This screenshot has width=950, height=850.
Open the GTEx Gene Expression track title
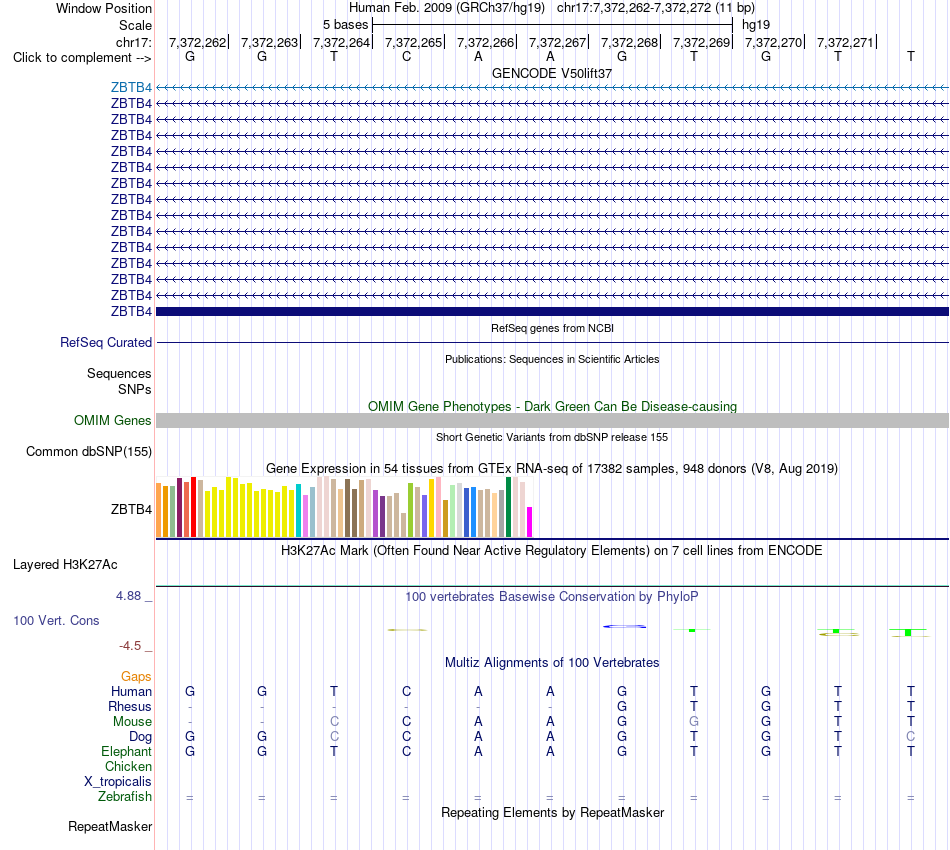pos(552,468)
